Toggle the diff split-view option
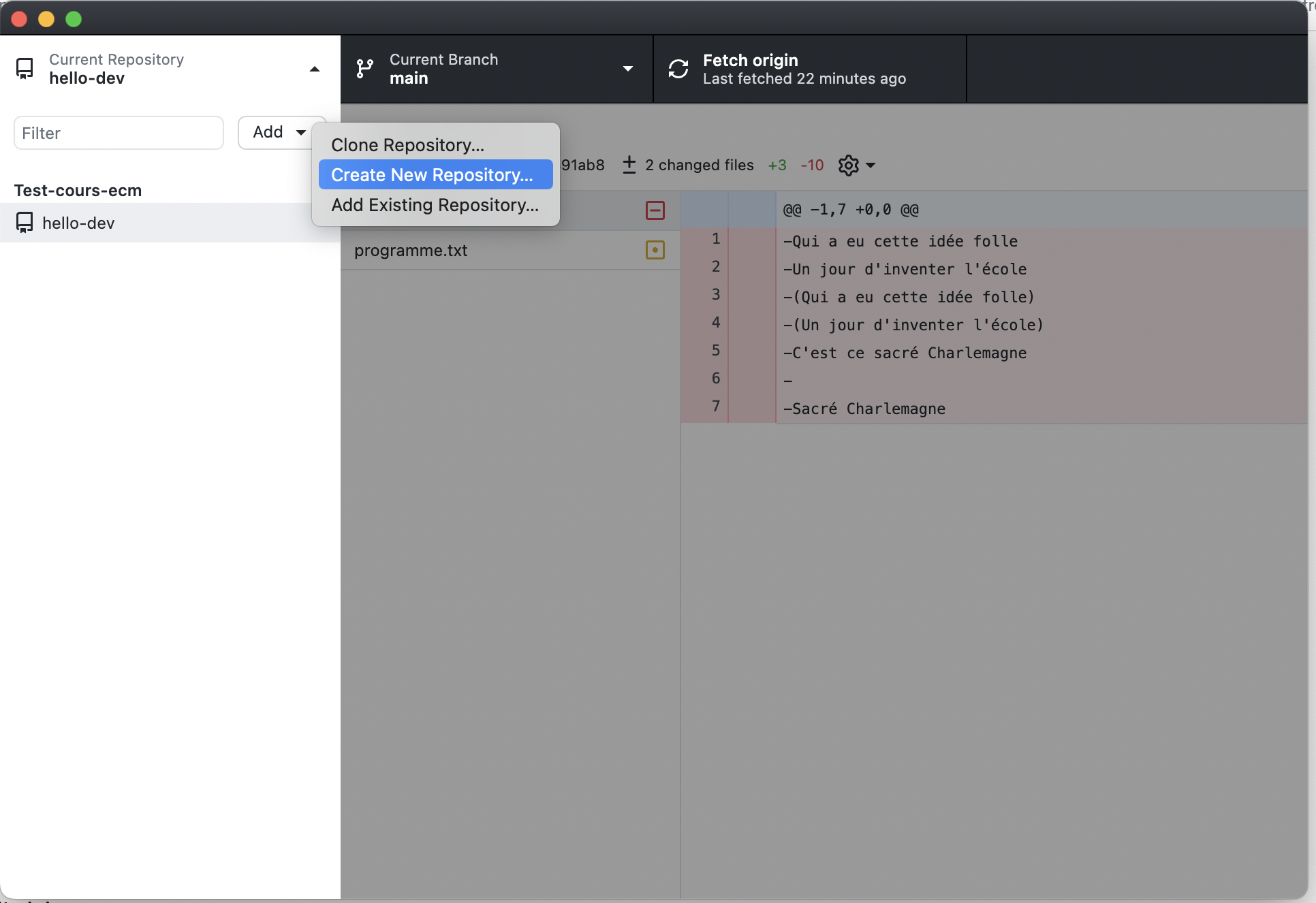Image resolution: width=1316 pixels, height=903 pixels. click(x=855, y=164)
